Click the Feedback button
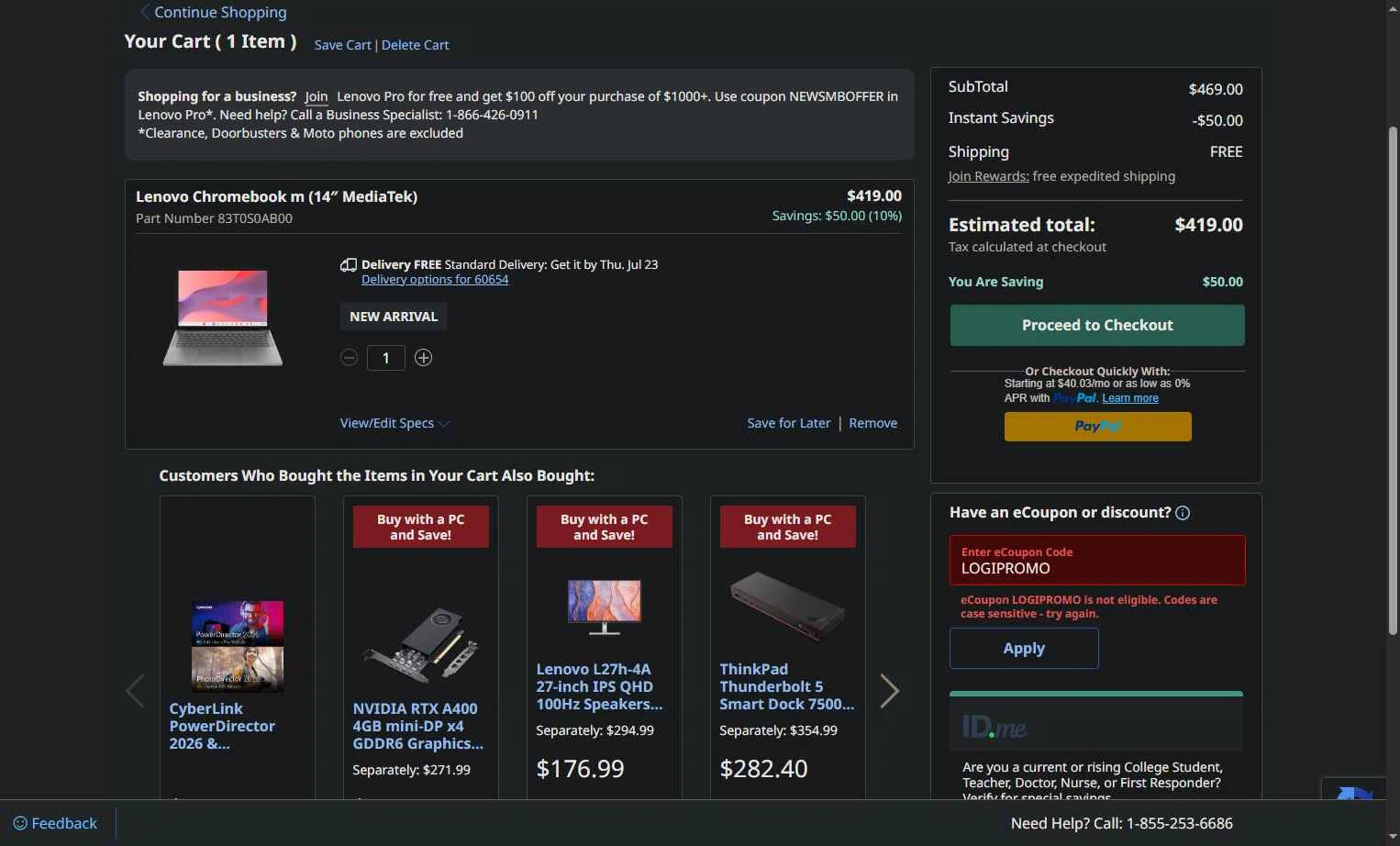 click(55, 823)
